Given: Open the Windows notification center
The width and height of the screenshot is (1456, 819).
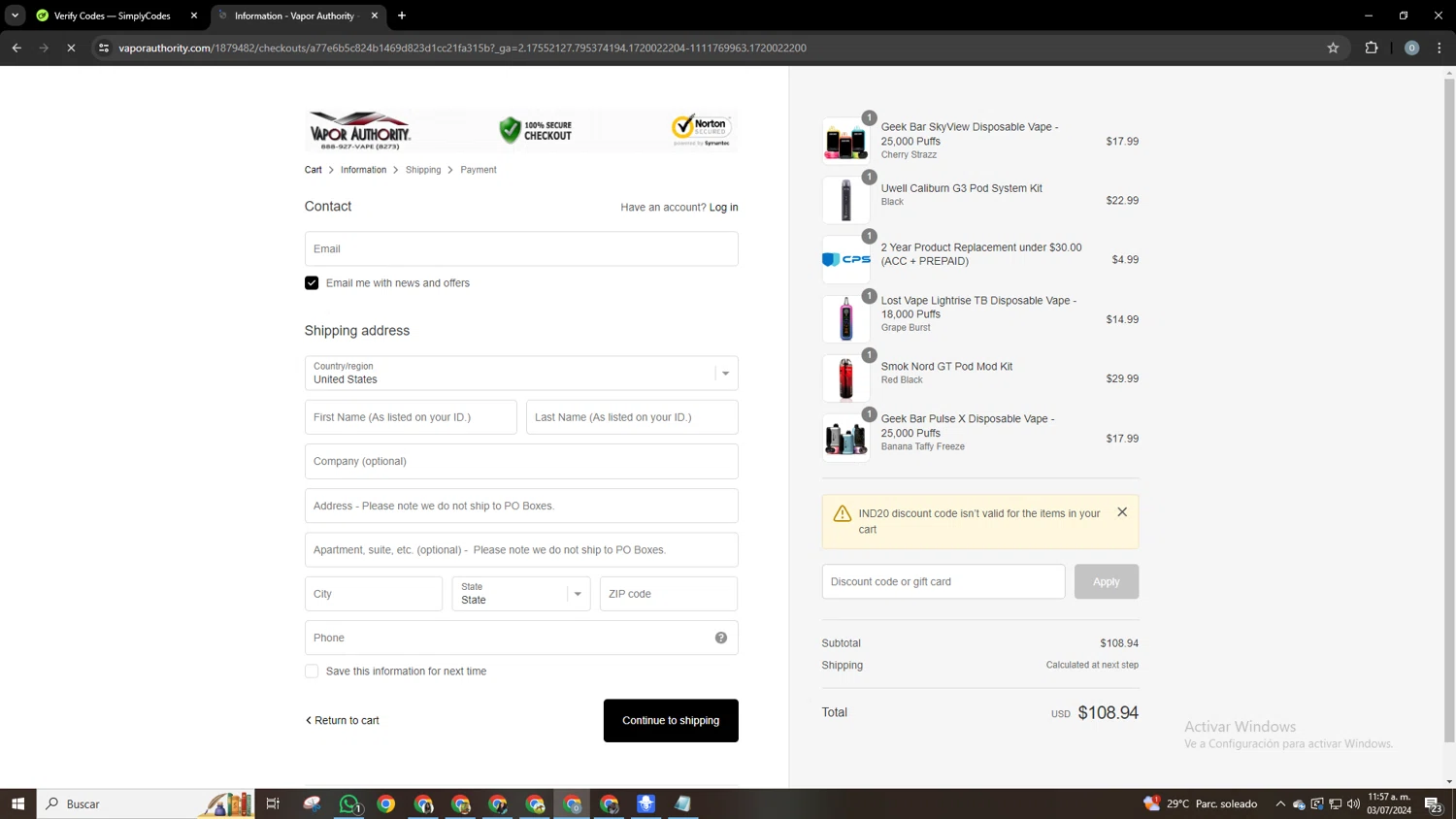Looking at the screenshot, I should (1433, 803).
